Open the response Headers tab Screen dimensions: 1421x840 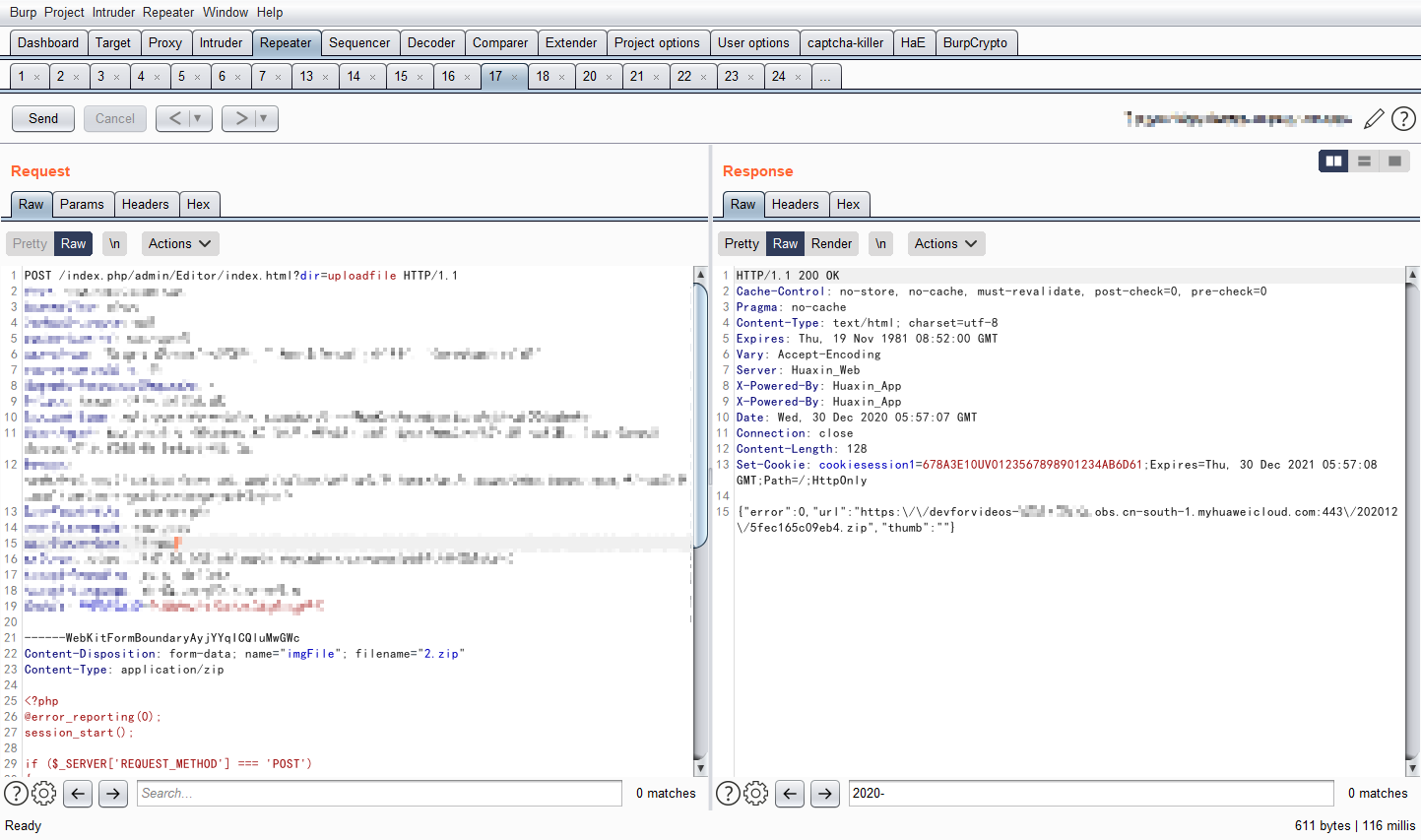pos(795,204)
